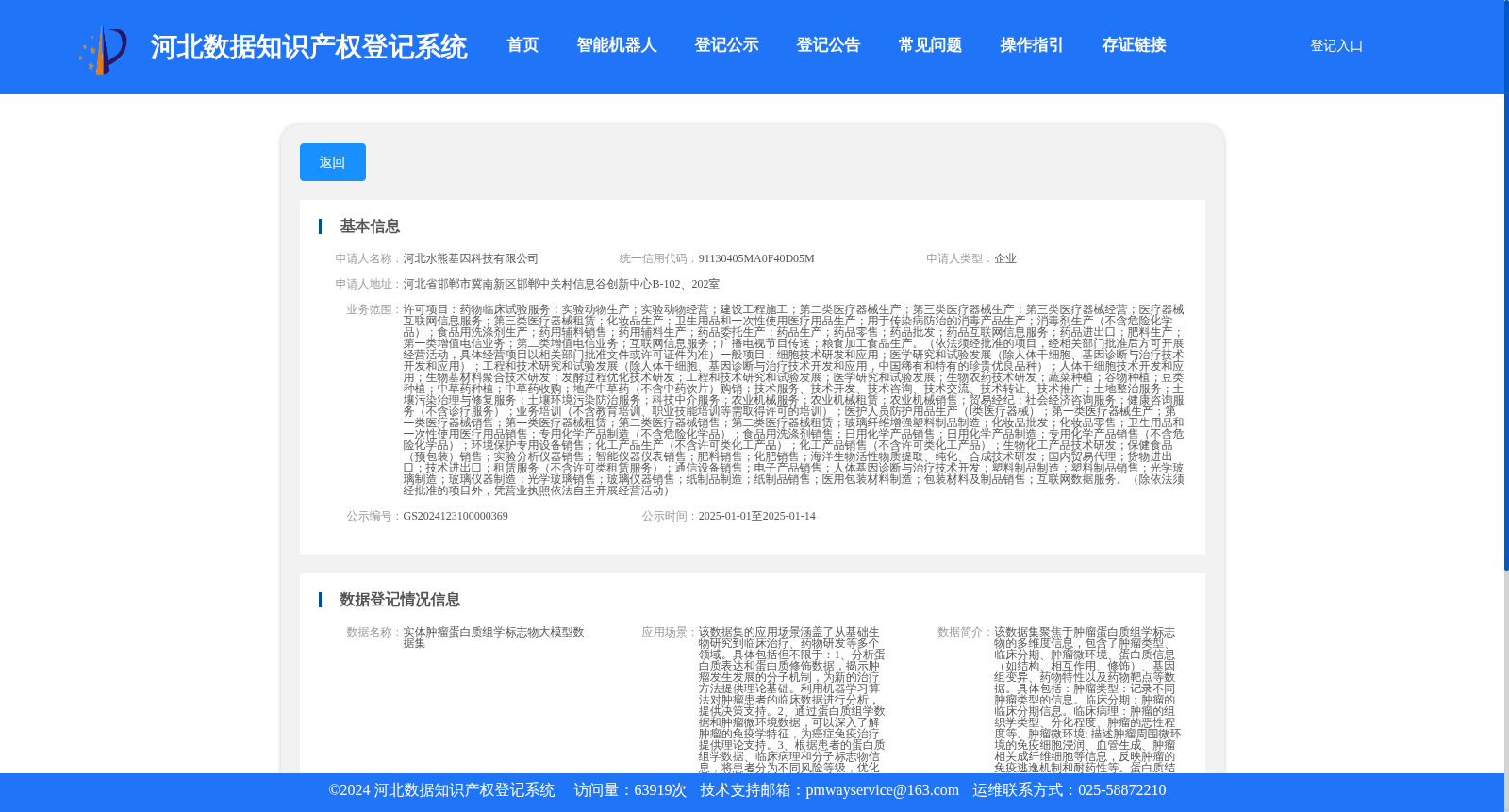Image resolution: width=1509 pixels, height=812 pixels.
Task: Select the applicant name 河北水熊基因科技有限公司
Action: click(471, 258)
